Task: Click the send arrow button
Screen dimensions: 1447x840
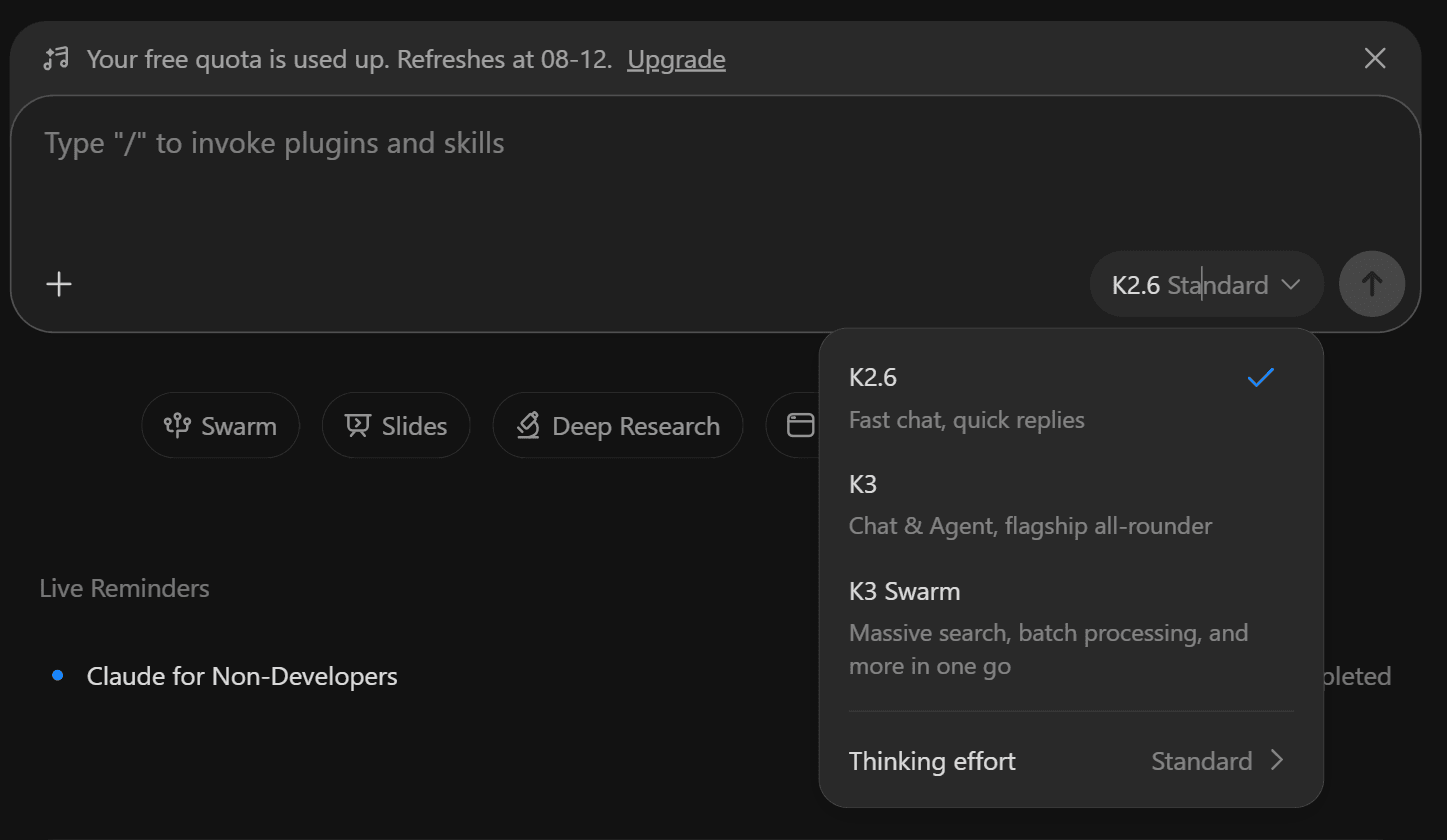Action: click(x=1372, y=284)
